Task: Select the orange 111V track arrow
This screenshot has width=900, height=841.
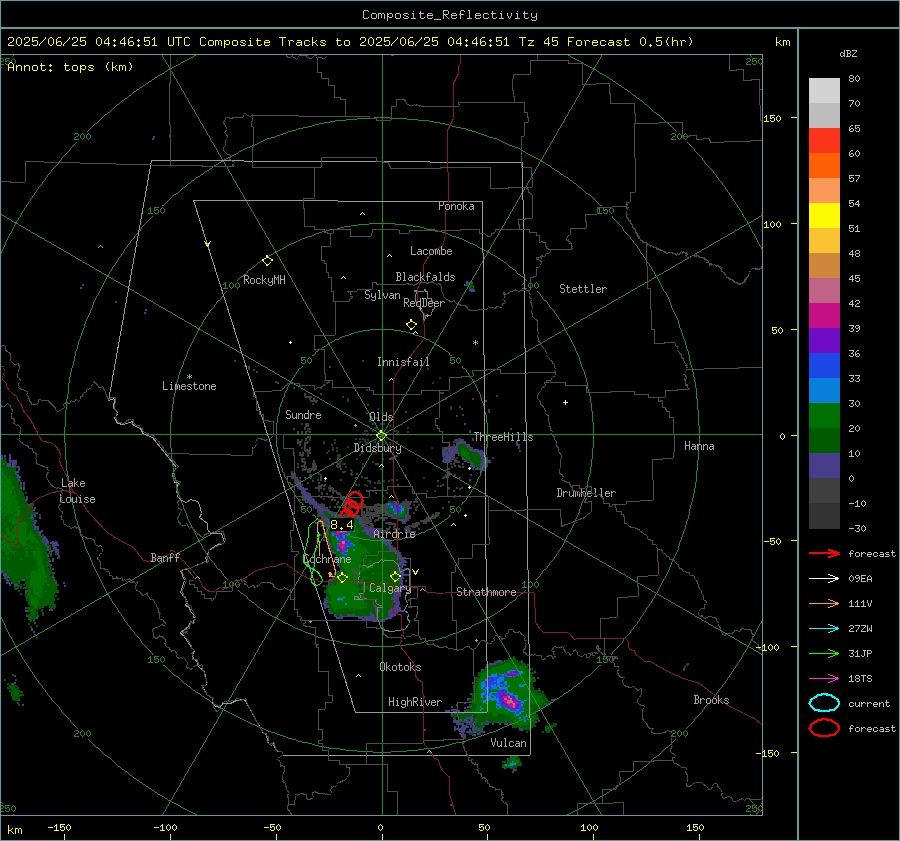Action: [x=824, y=603]
